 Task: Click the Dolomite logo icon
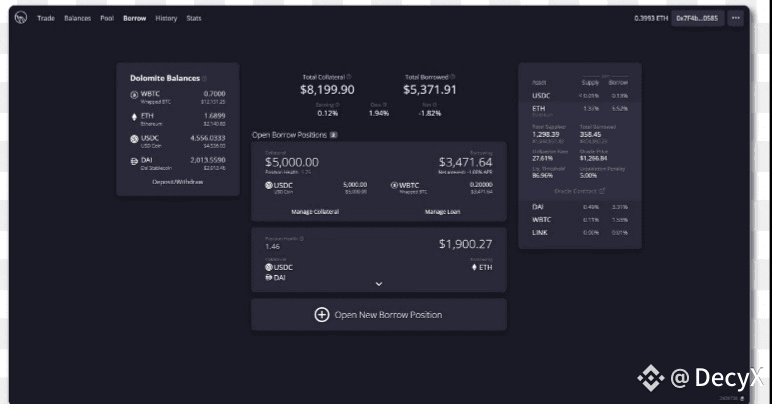(21, 18)
